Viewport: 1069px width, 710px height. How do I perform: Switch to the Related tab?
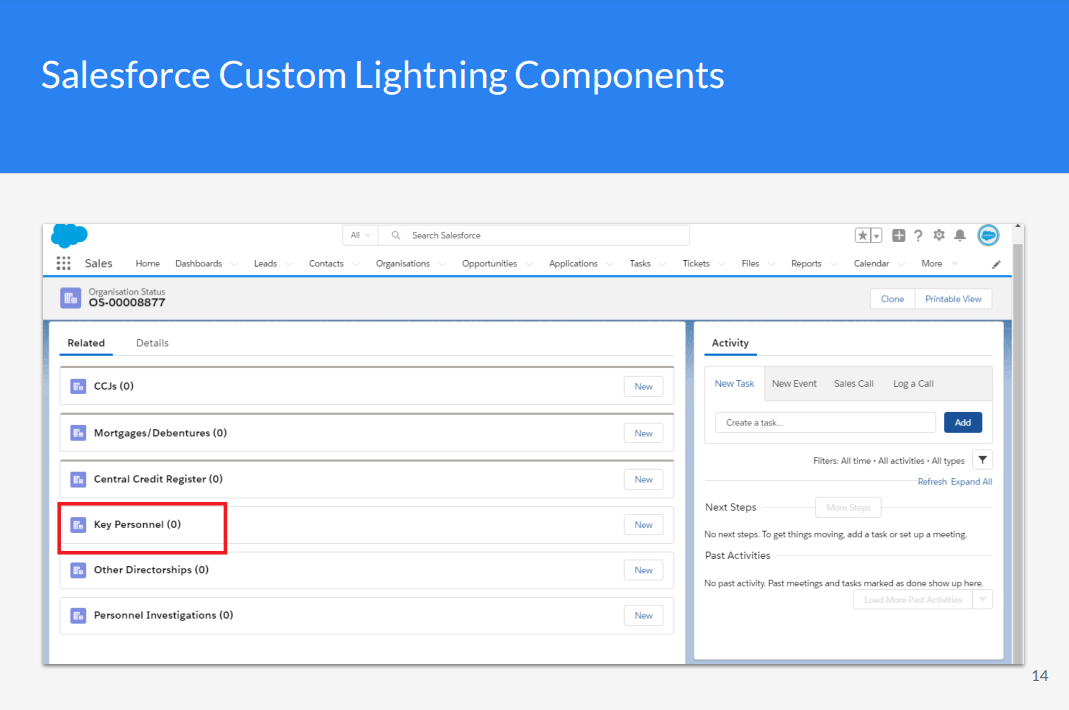pos(86,343)
